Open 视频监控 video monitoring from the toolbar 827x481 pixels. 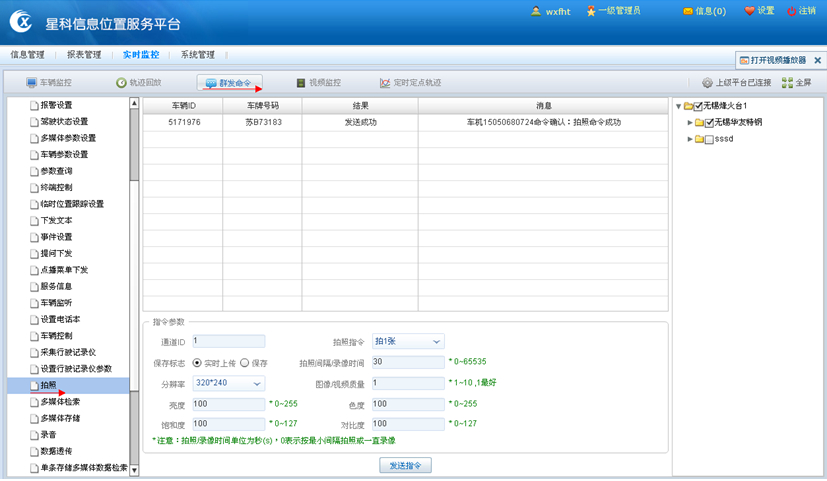point(300,83)
